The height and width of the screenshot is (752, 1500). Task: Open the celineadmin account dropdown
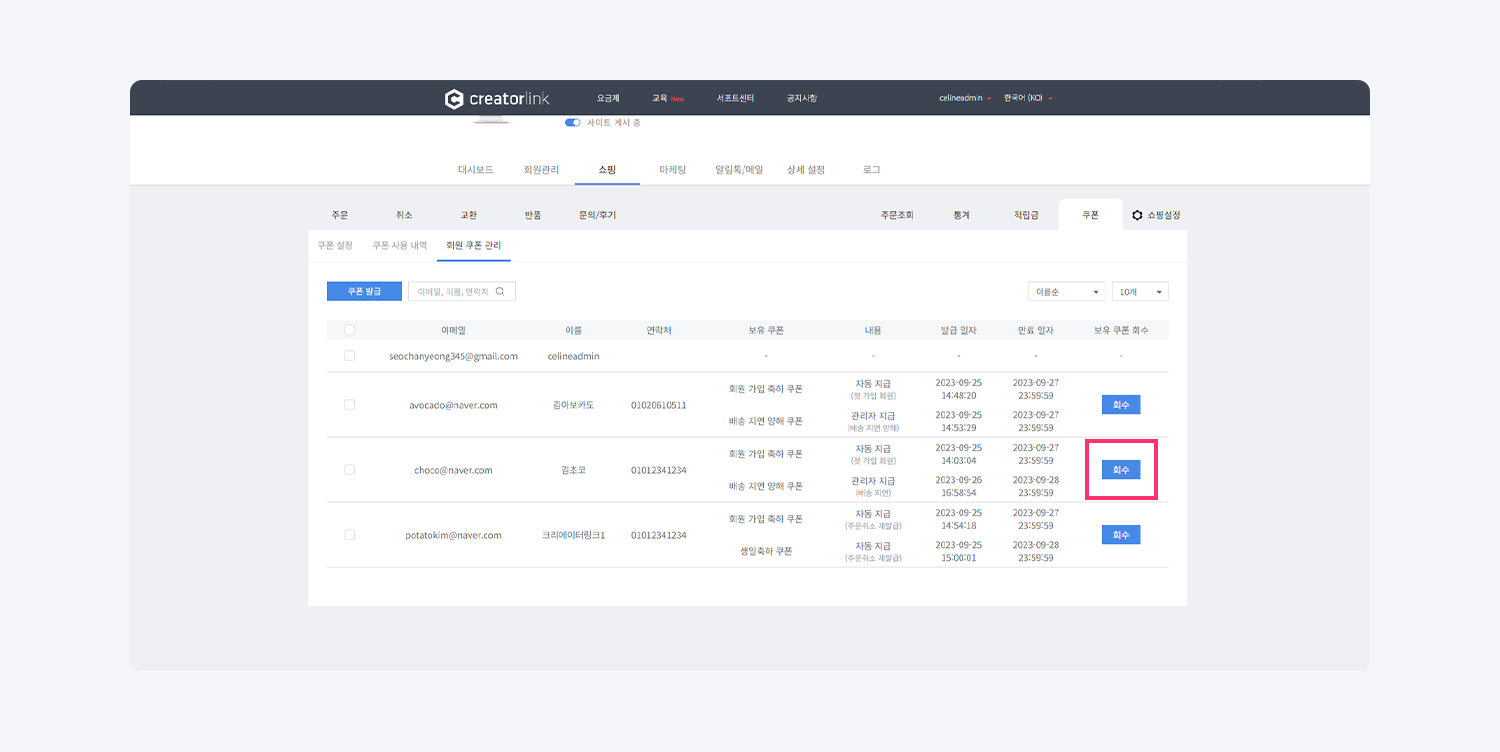[x=965, y=99]
